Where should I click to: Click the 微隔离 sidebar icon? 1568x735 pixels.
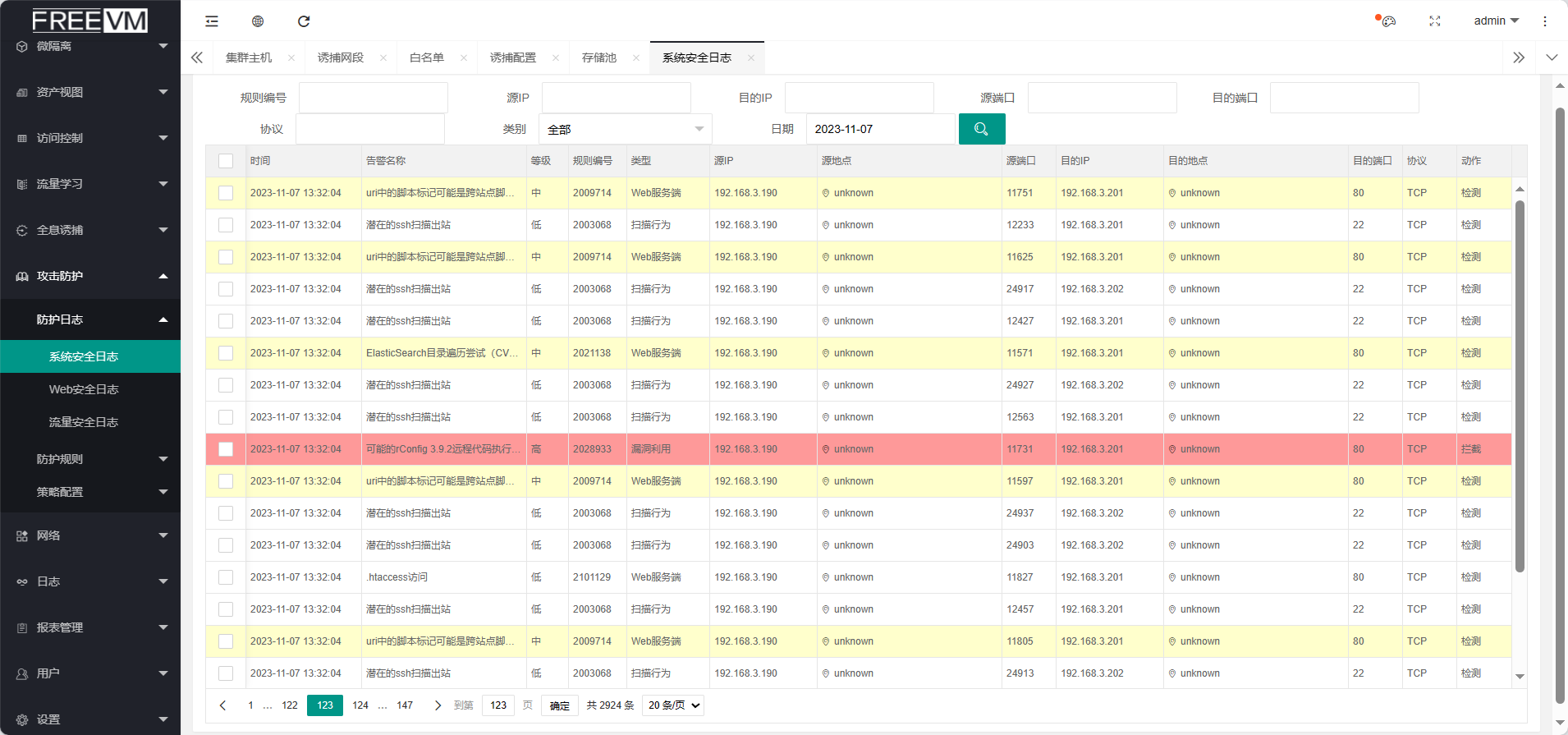point(22,46)
